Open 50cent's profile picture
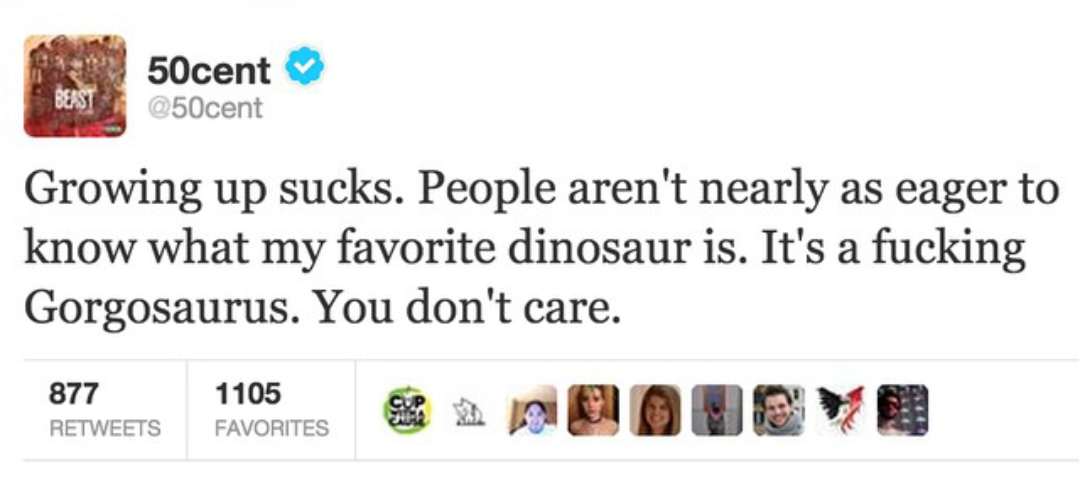The width and height of the screenshot is (1079, 496). tap(75, 86)
